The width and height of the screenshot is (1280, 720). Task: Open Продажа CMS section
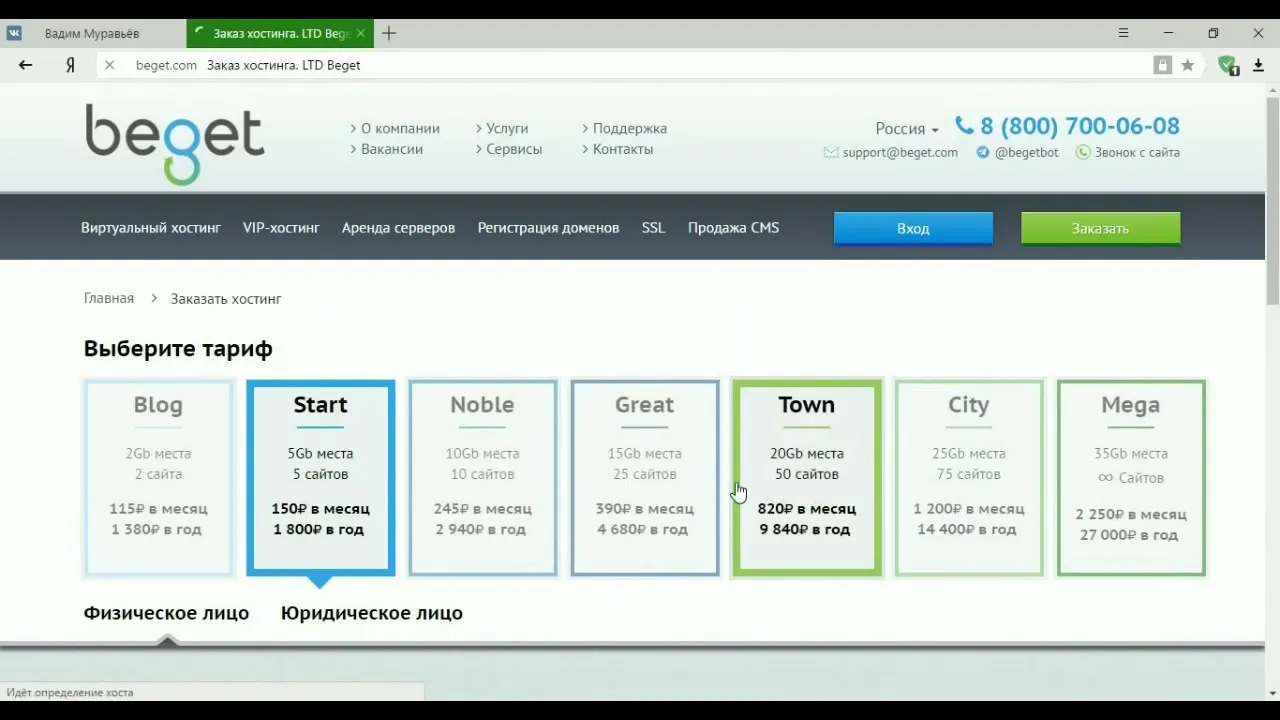(x=733, y=228)
